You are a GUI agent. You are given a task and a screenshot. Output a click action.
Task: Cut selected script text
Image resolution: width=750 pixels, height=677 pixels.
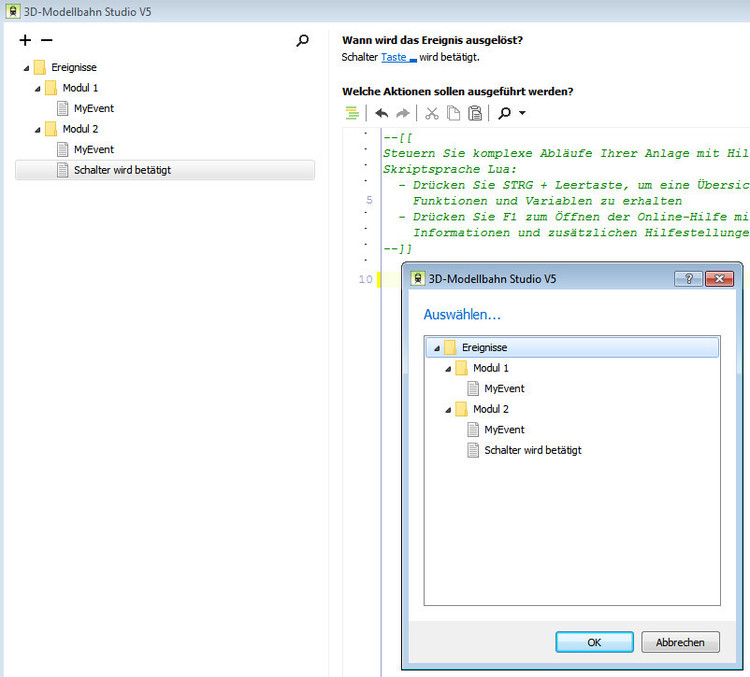[x=431, y=113]
